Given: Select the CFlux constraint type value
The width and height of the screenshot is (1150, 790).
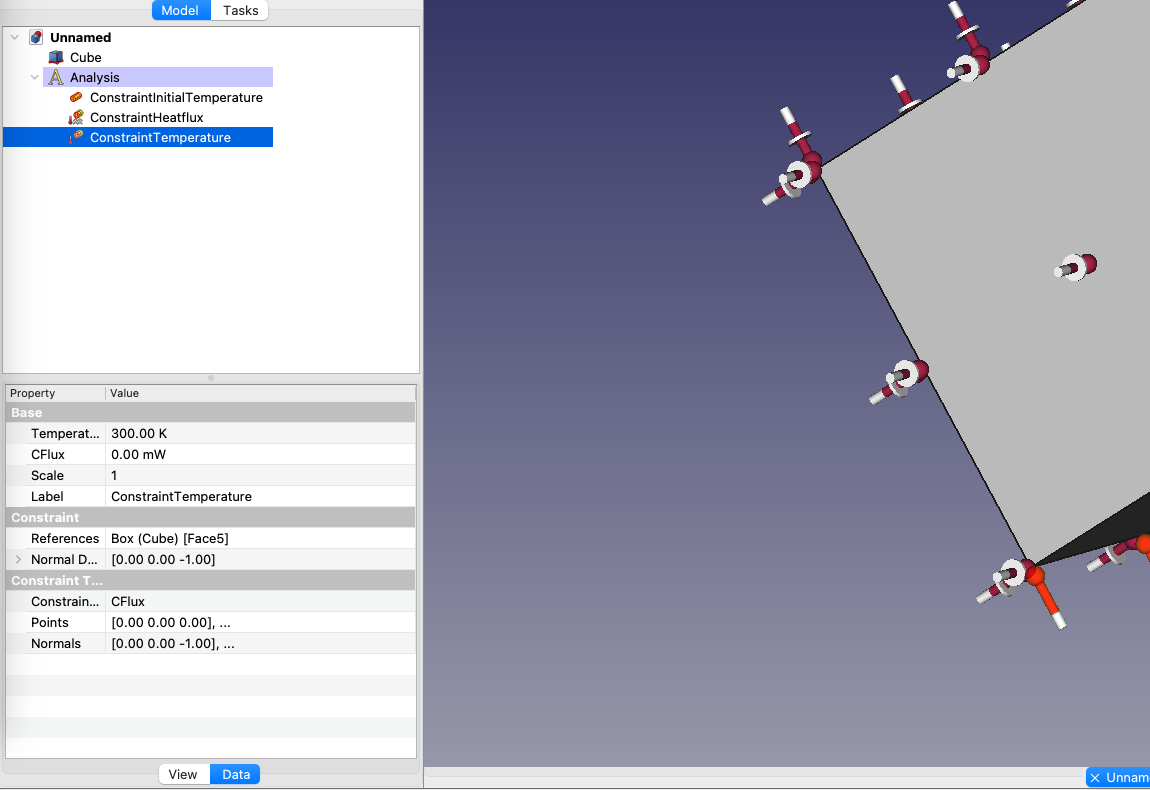Looking at the screenshot, I should pyautogui.click(x=128, y=601).
